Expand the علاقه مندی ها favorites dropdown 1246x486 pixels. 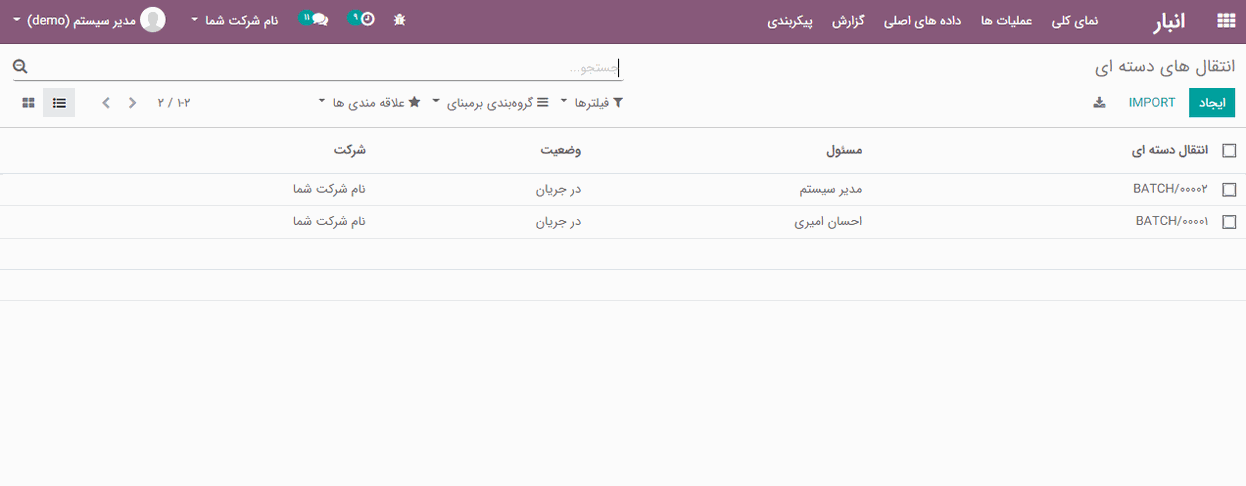370,103
